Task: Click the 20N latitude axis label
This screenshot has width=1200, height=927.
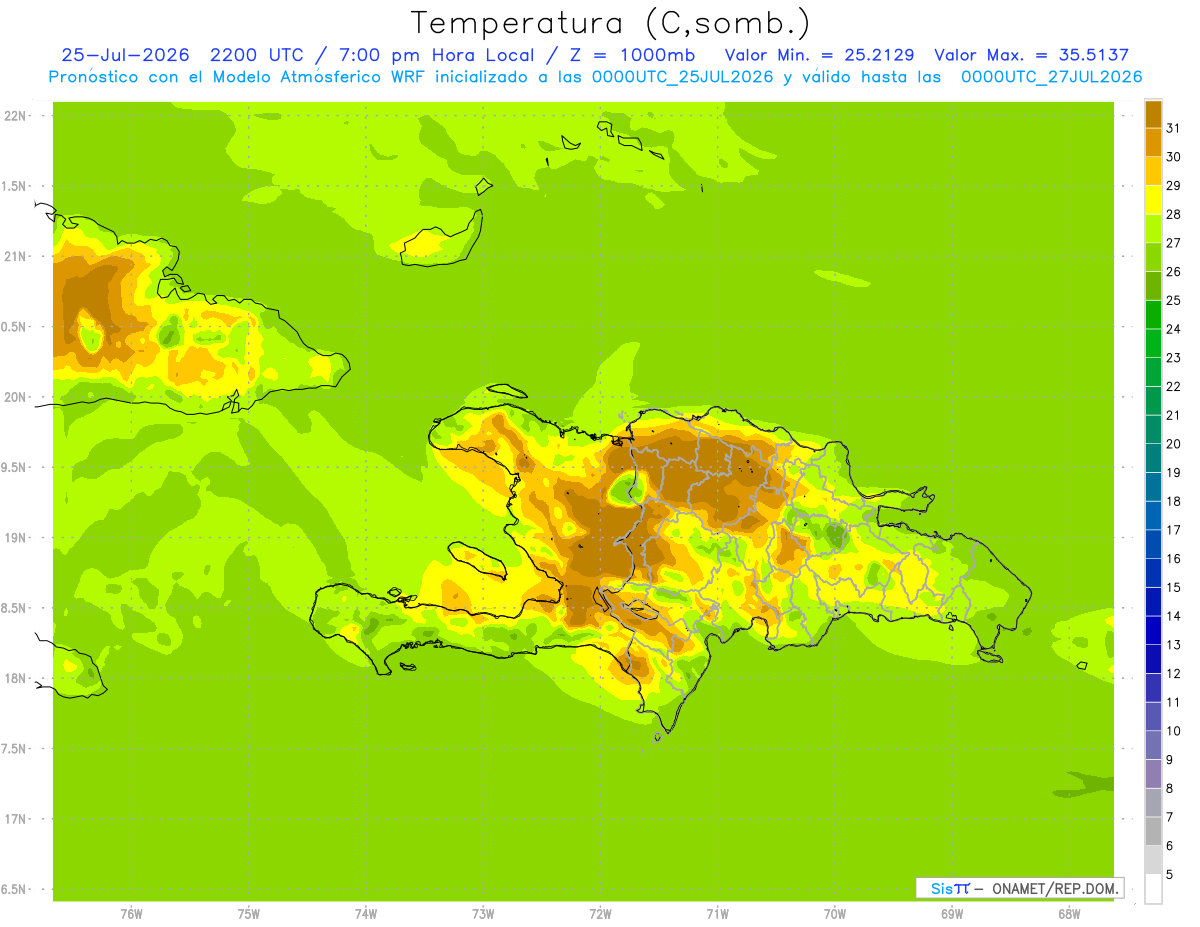Action: [16, 397]
